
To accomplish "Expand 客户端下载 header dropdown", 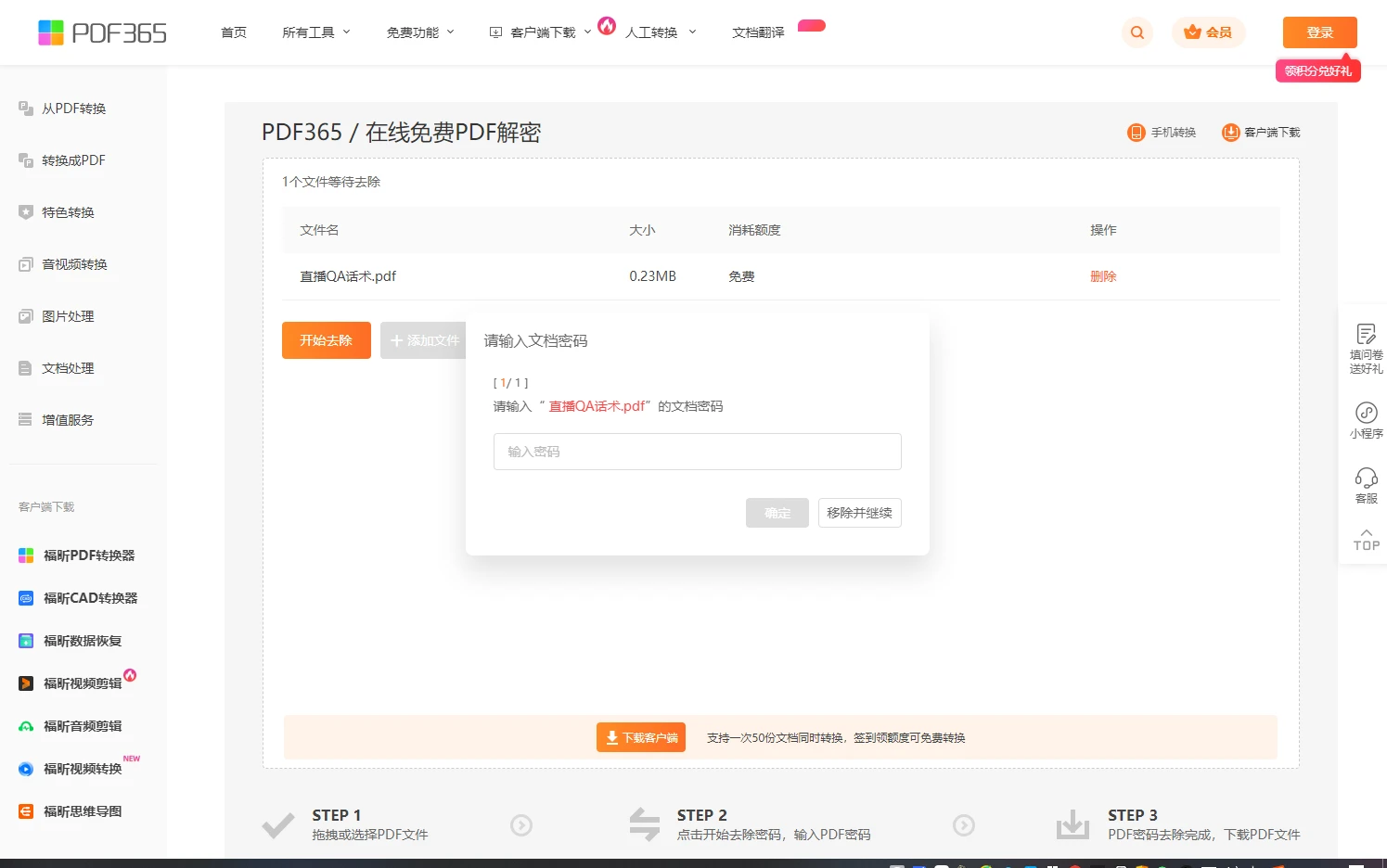I will (x=540, y=32).
